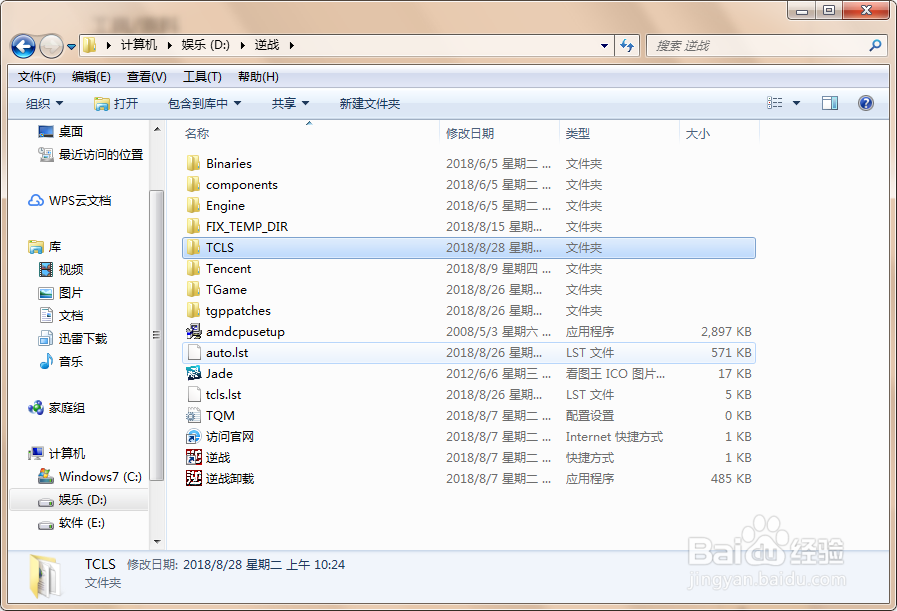Select the TCLS folder name
Screen dimensions: 897x611
tap(220, 248)
